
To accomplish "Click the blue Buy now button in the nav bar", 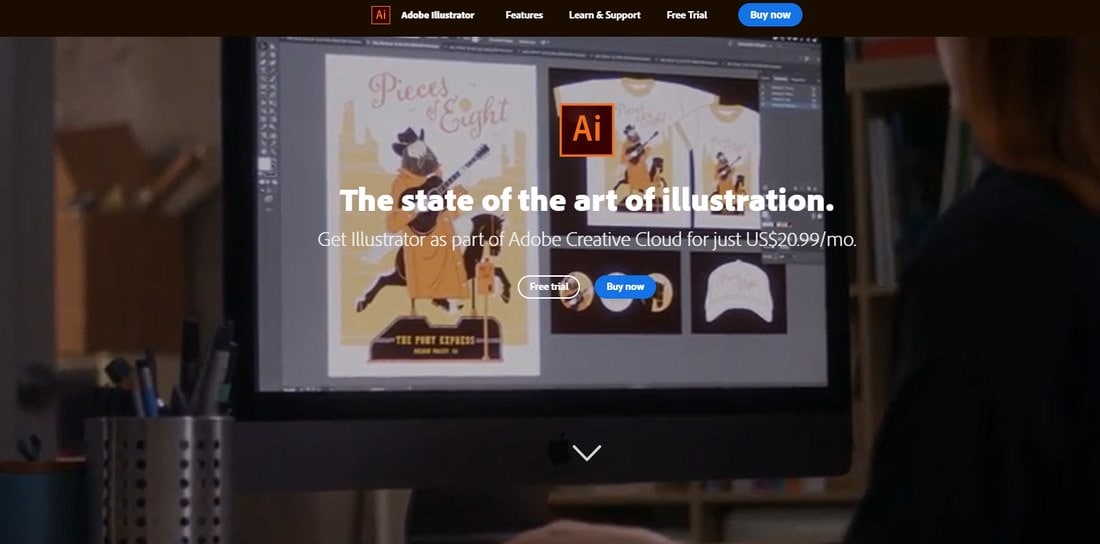I will 770,15.
